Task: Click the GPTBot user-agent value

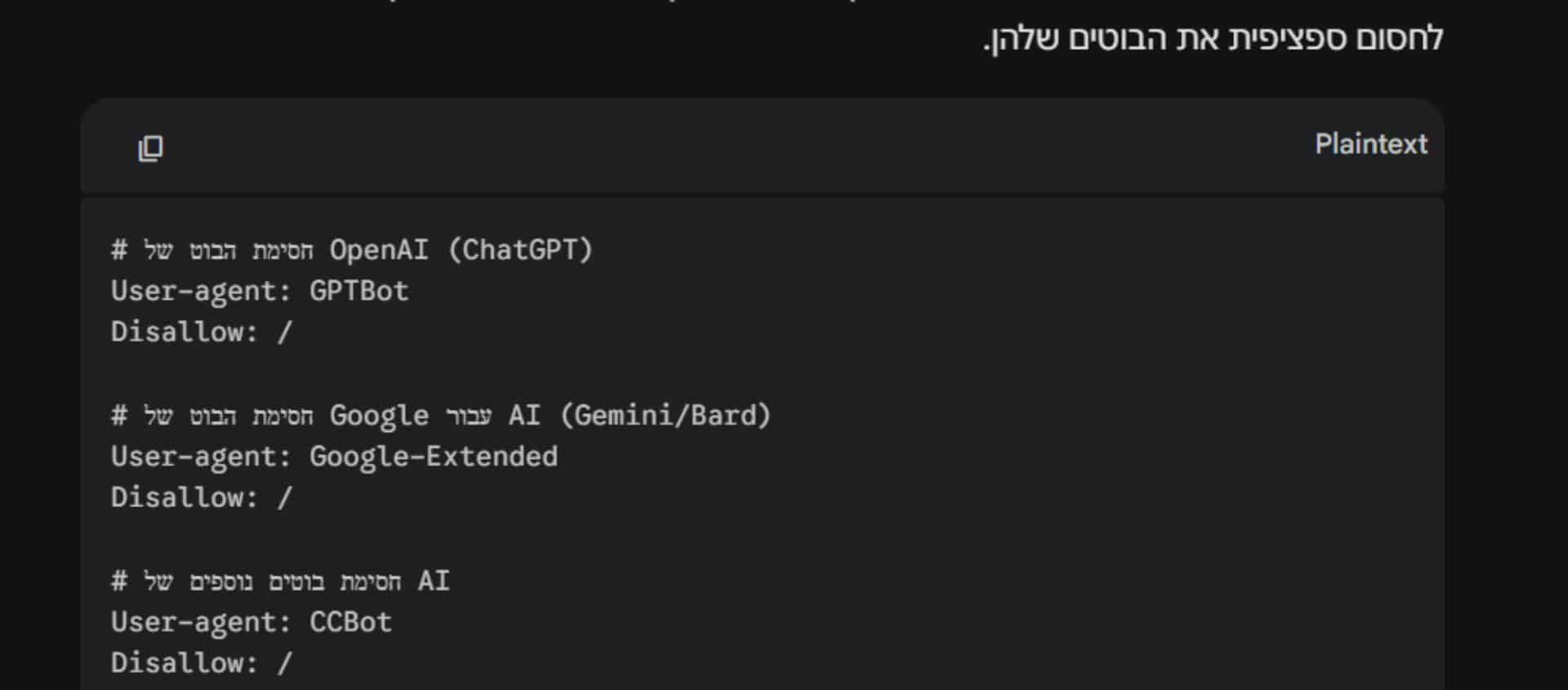Action: pyautogui.click(x=359, y=292)
